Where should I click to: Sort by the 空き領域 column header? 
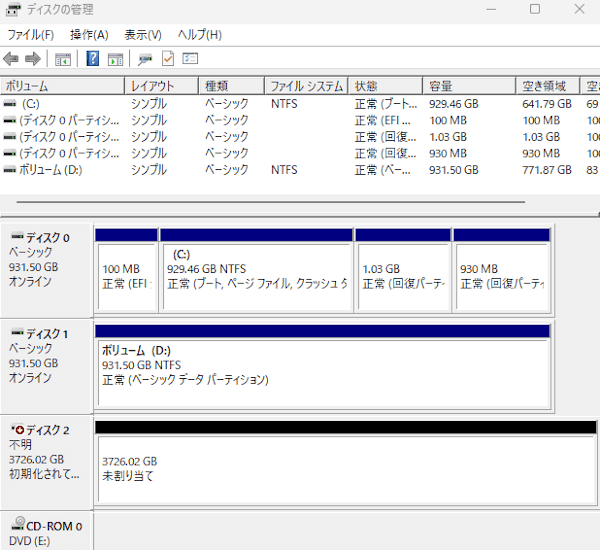pos(548,86)
